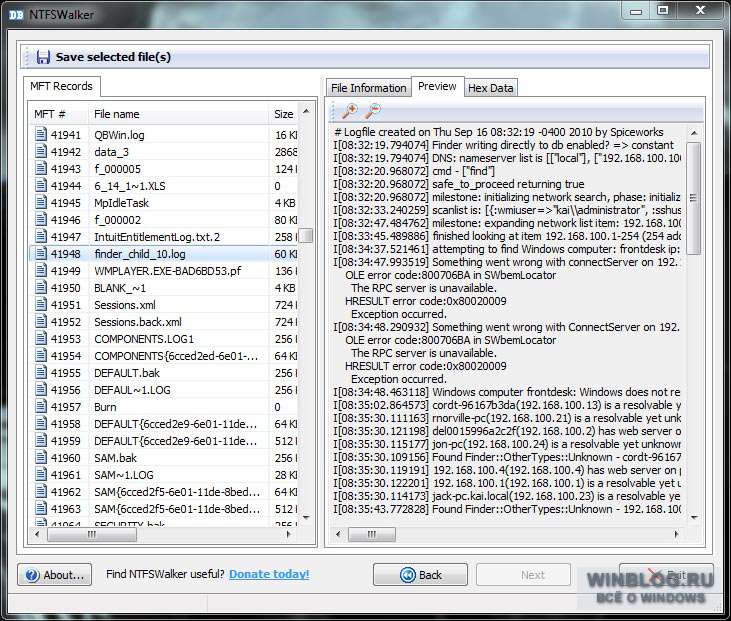Click the About... button
Image resolution: width=731 pixels, height=621 pixels.
55,575
